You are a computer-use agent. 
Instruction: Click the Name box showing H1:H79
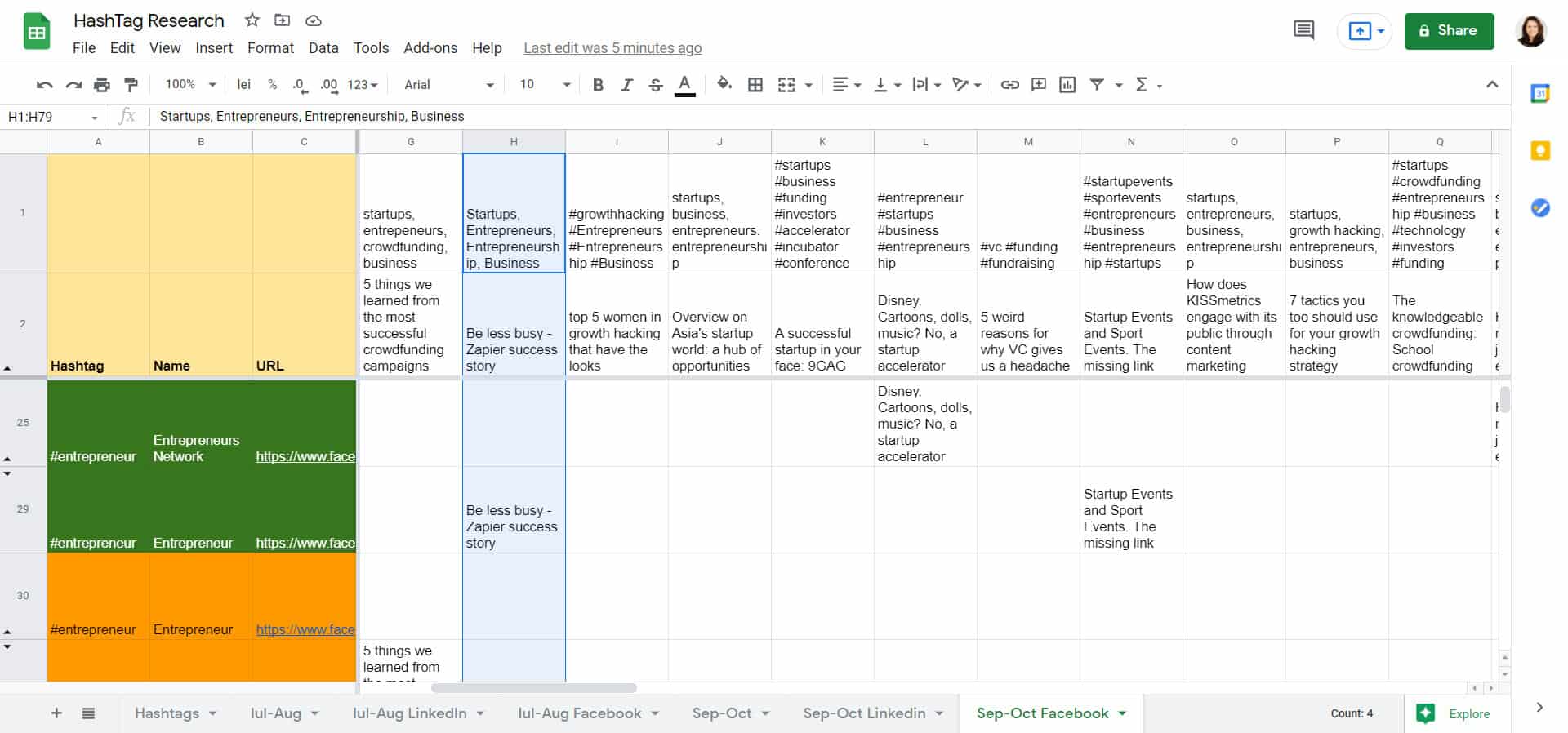(x=51, y=117)
